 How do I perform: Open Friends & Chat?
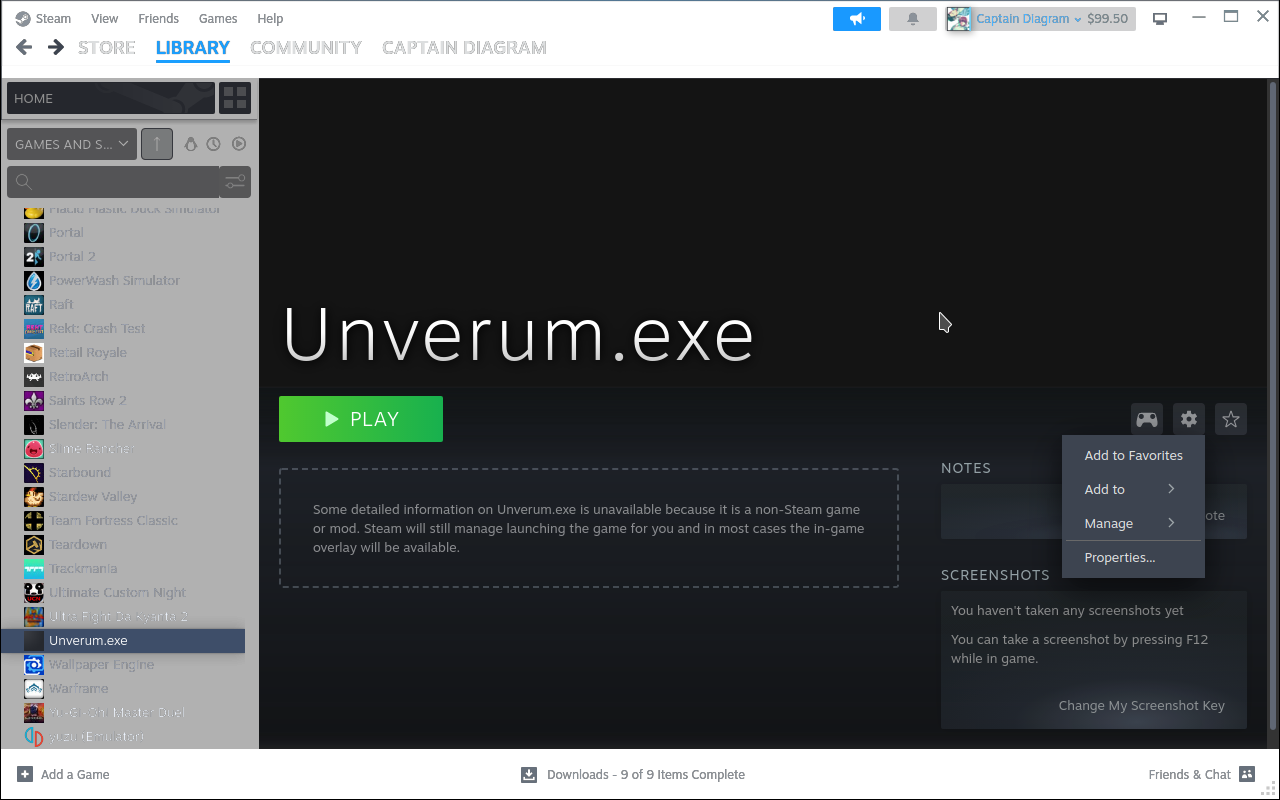[x=1202, y=774]
